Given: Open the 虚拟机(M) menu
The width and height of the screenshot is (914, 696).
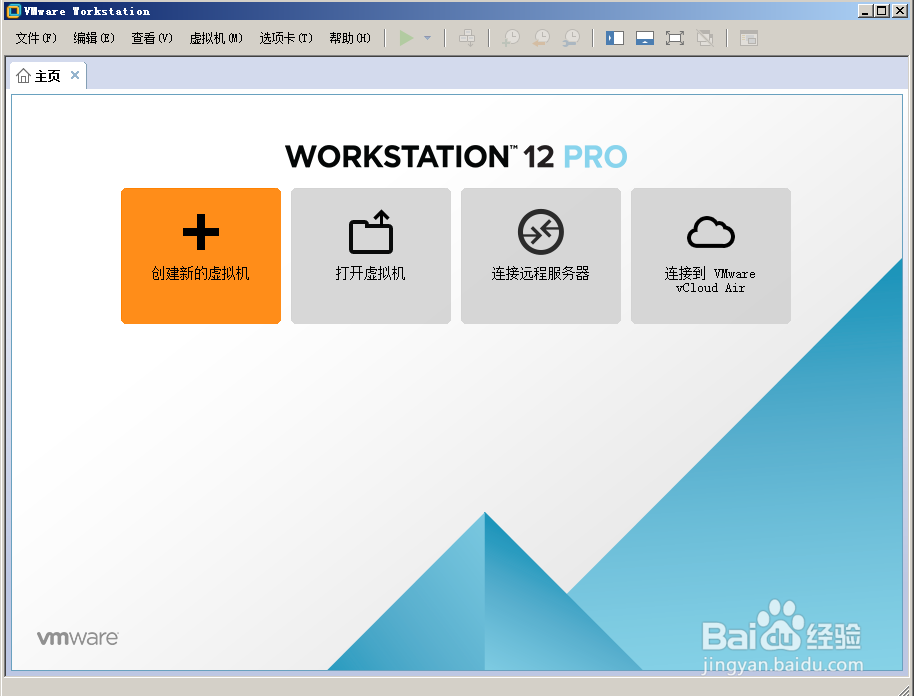Looking at the screenshot, I should (x=216, y=38).
